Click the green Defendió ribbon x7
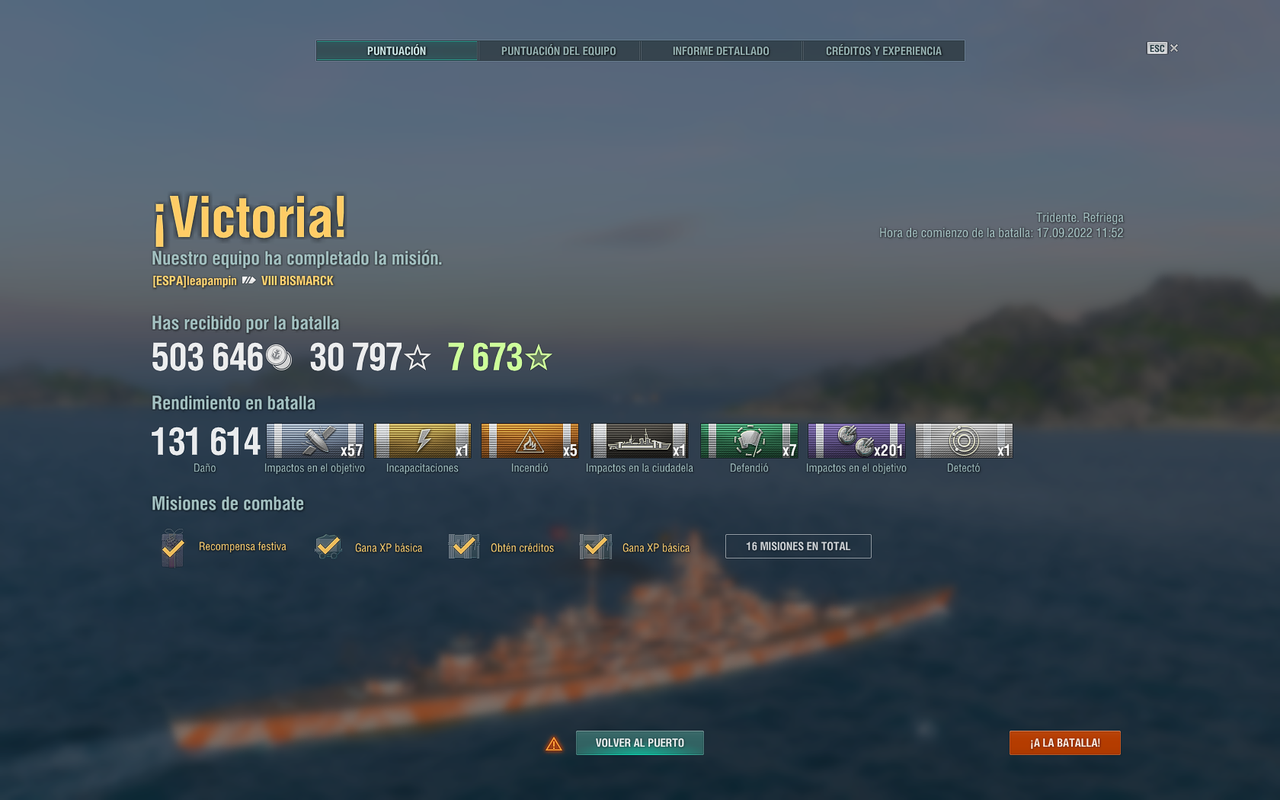 click(749, 441)
